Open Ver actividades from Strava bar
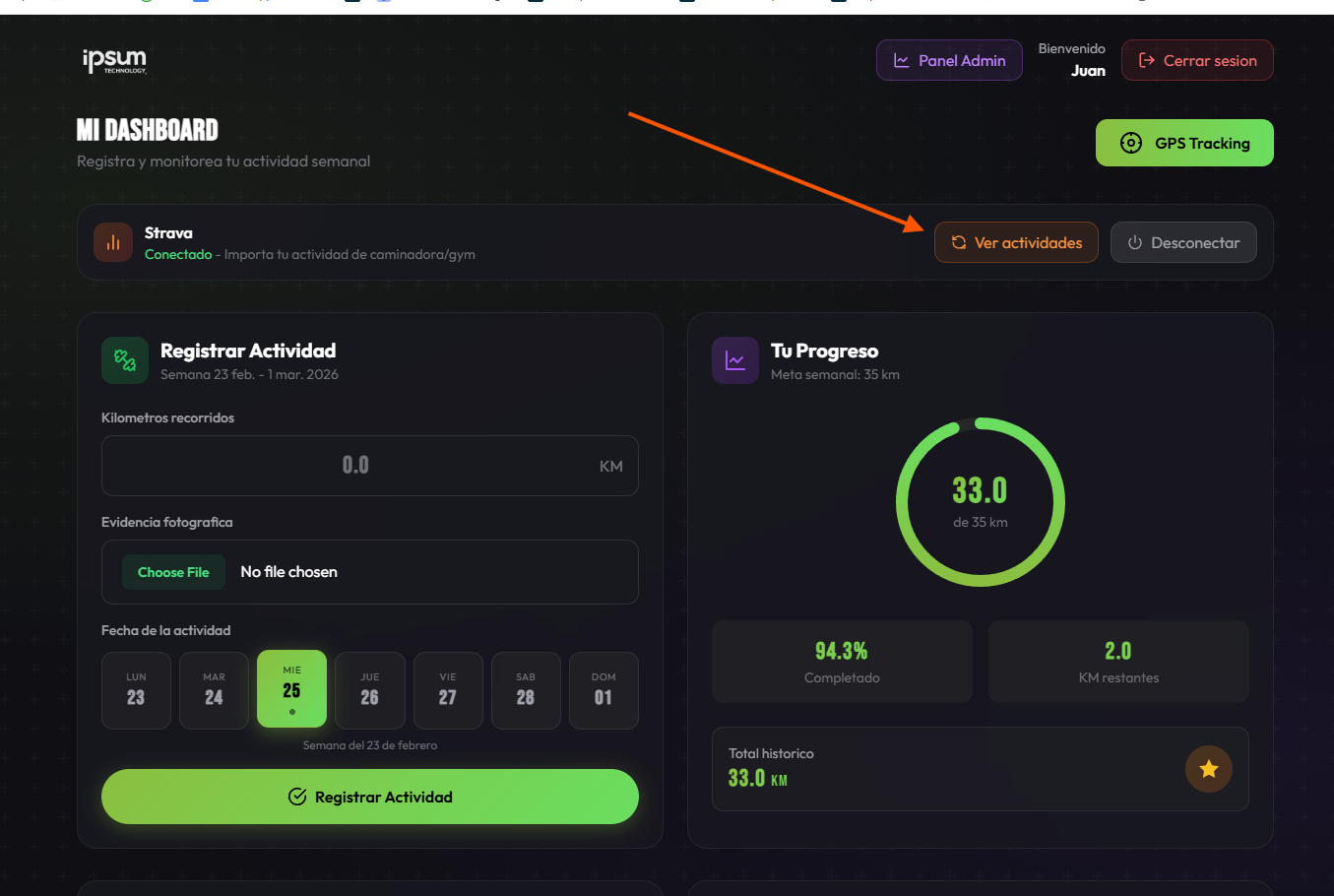Screen dimensions: 1334x896 point(1016,241)
